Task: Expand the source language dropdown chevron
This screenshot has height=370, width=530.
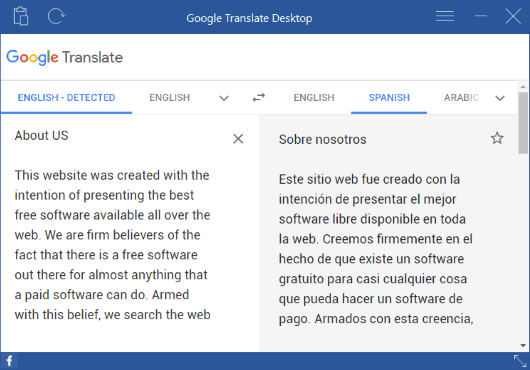Action: [224, 98]
